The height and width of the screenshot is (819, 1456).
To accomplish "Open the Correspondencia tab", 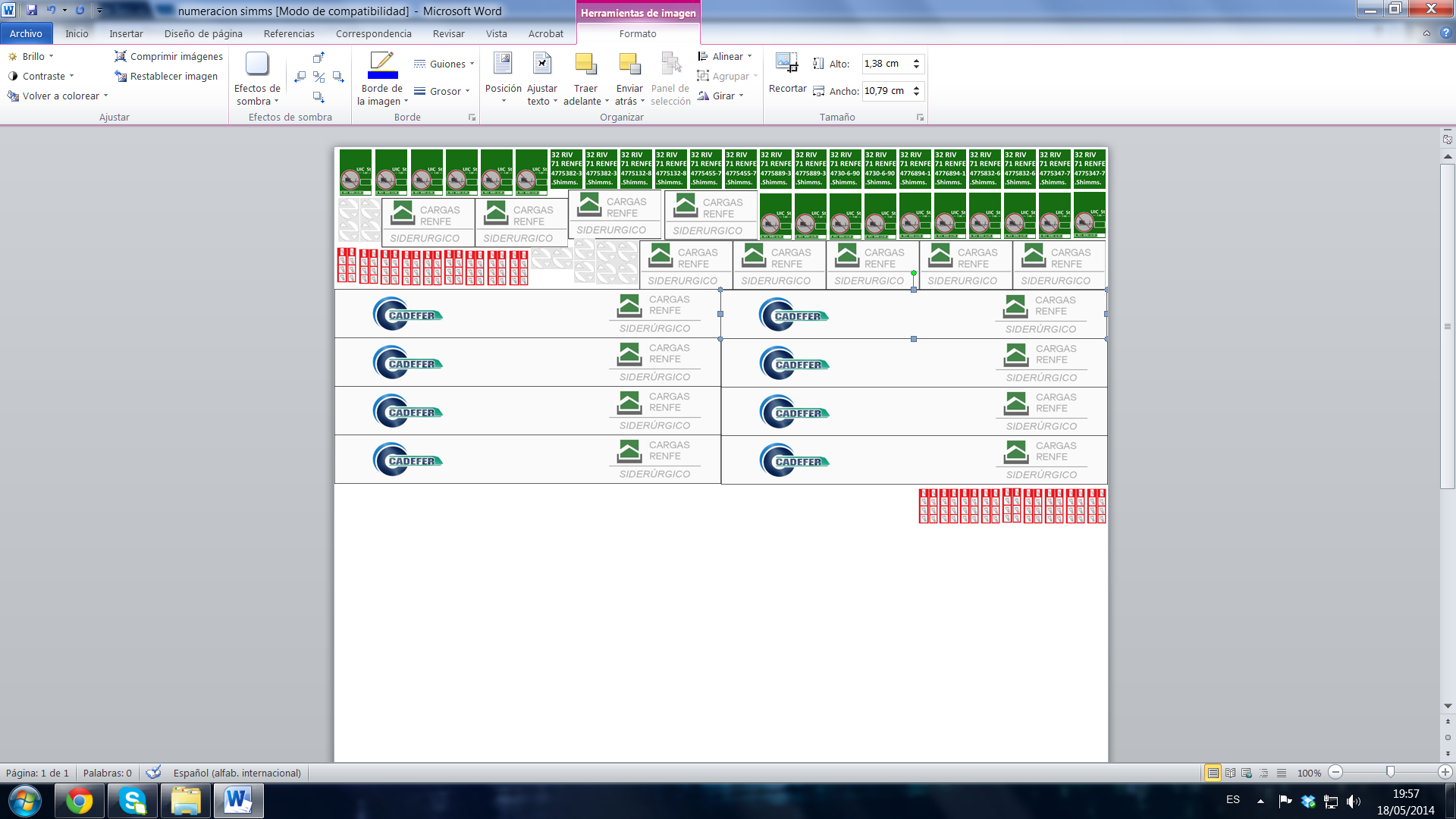I will pyautogui.click(x=374, y=33).
